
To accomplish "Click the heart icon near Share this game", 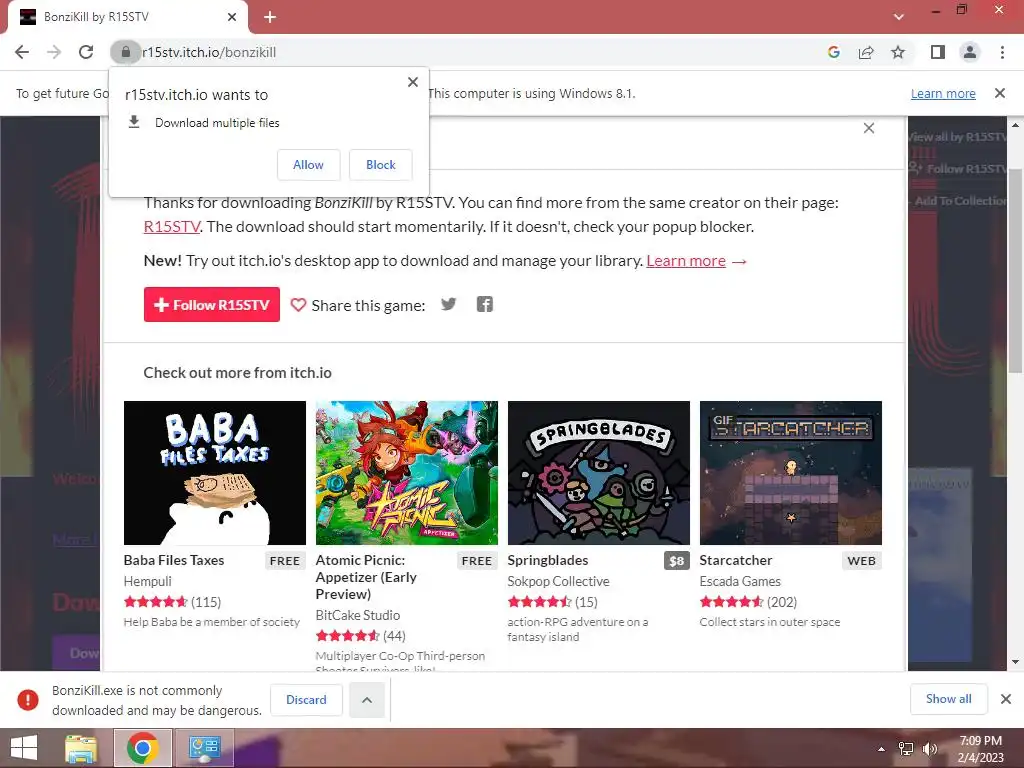I will point(298,305).
